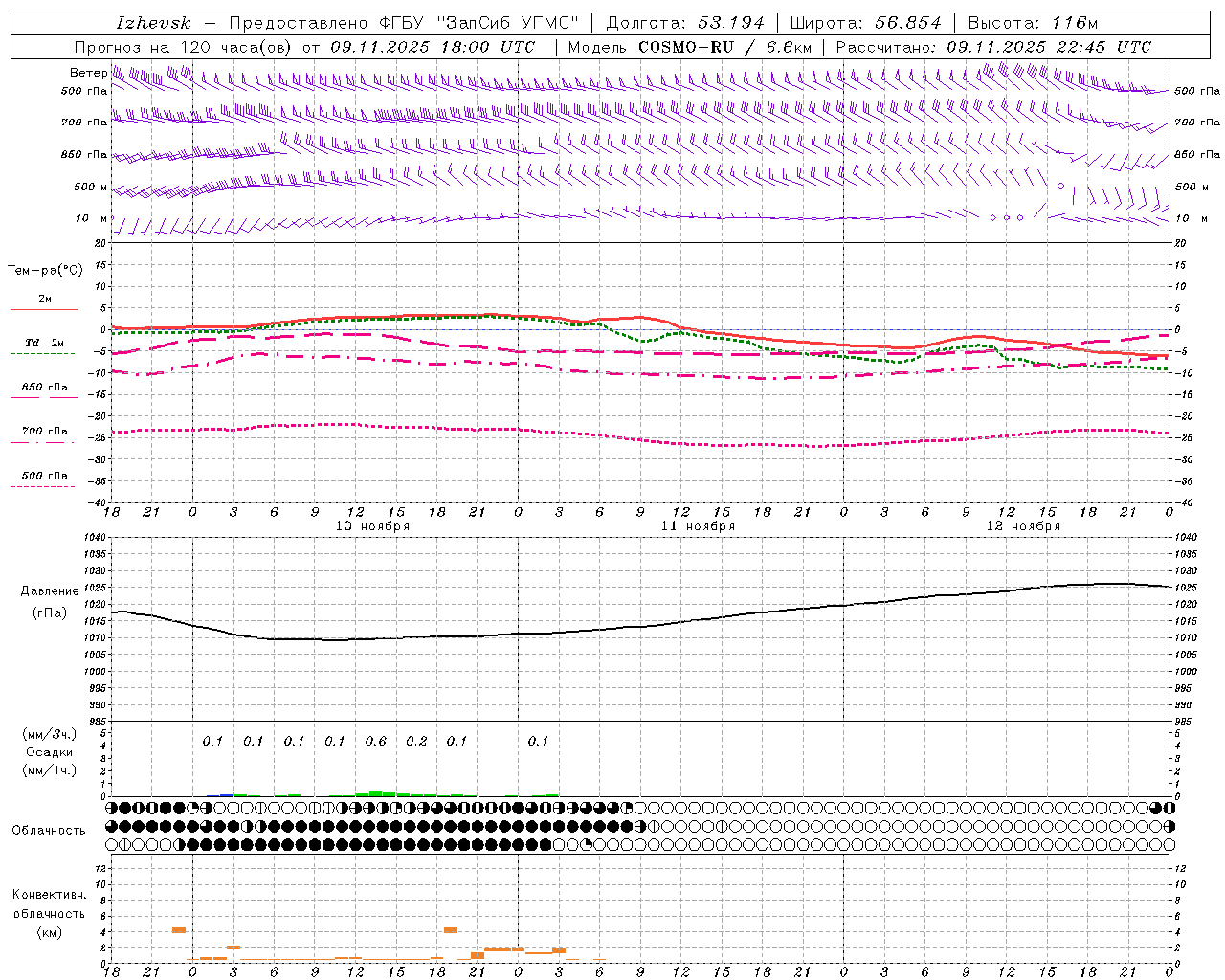Select the 700 гПа temperature legend entry
Screen dimensions: 1225x980
tap(44, 432)
